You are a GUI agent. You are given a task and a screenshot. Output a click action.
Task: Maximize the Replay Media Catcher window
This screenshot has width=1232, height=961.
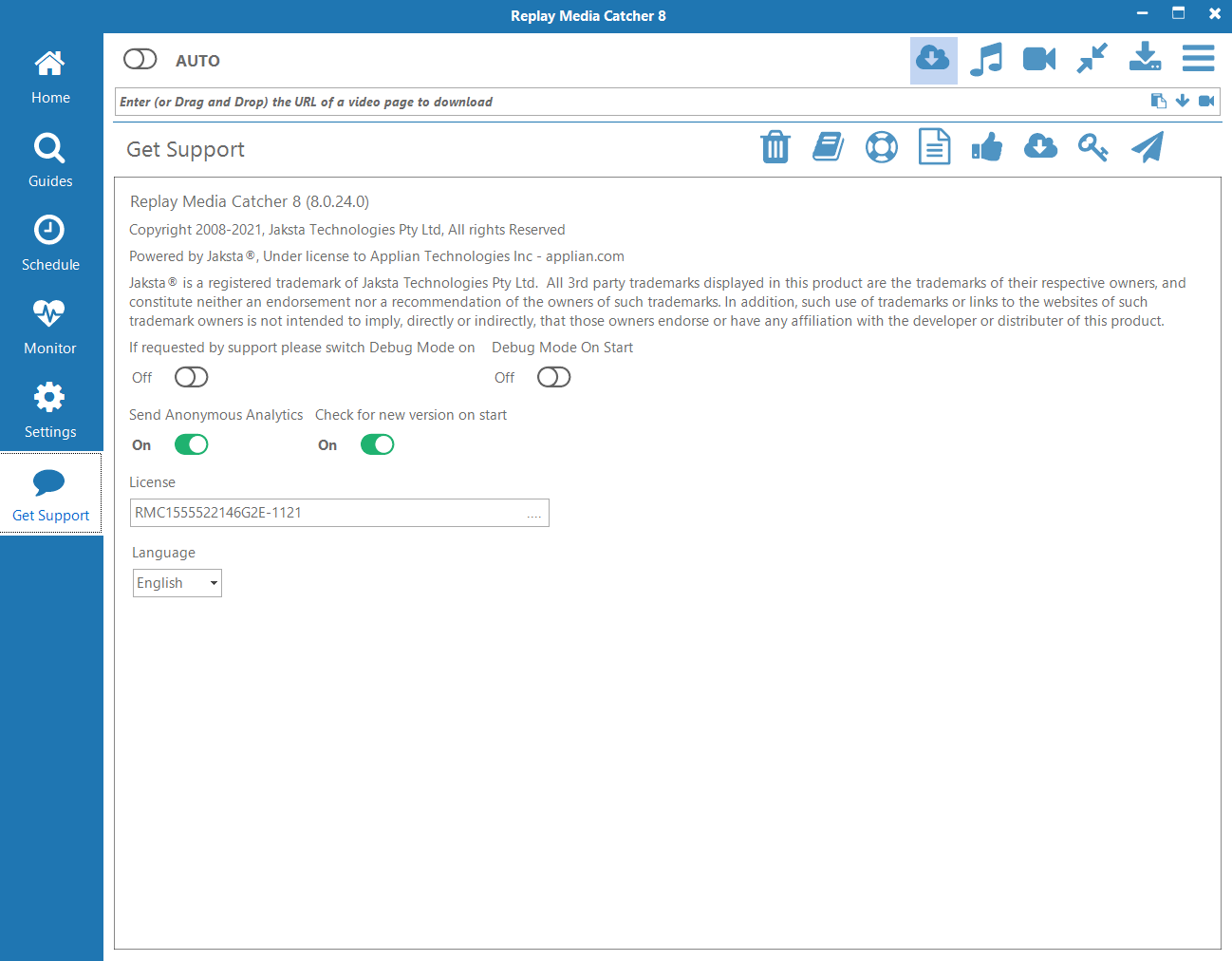coord(1179,13)
